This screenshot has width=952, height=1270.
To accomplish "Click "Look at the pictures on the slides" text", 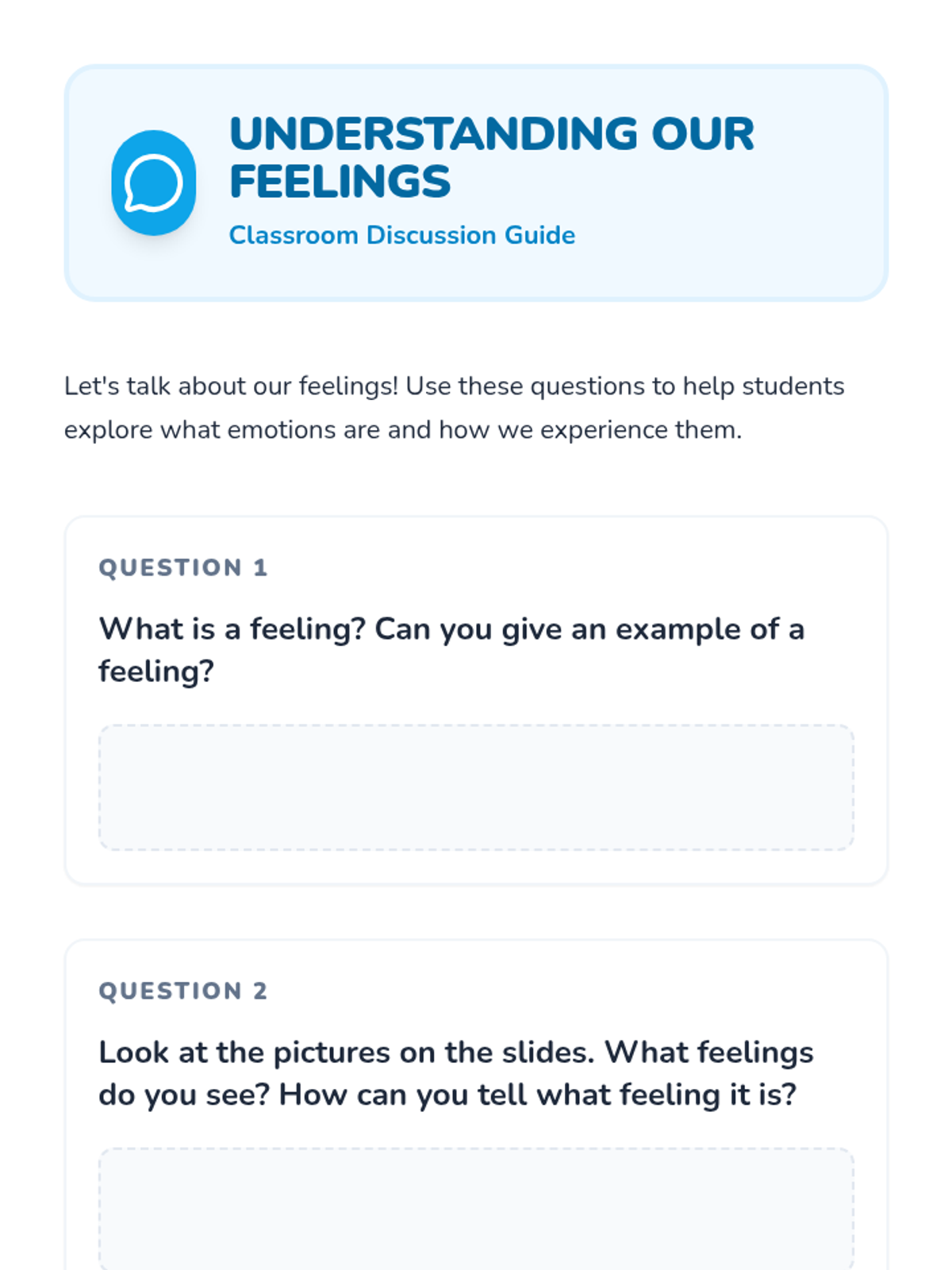I will 346,1053.
